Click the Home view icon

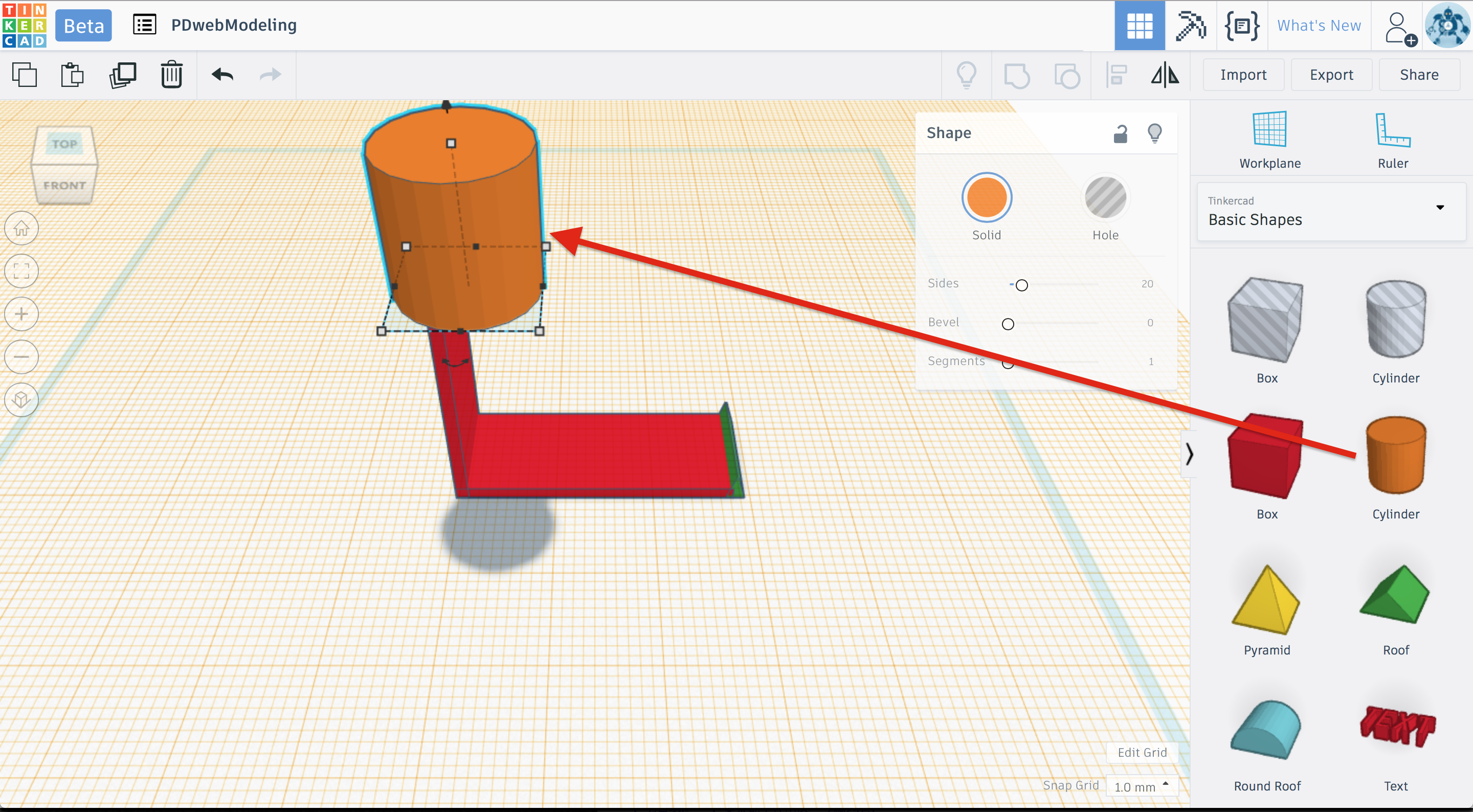click(21, 228)
